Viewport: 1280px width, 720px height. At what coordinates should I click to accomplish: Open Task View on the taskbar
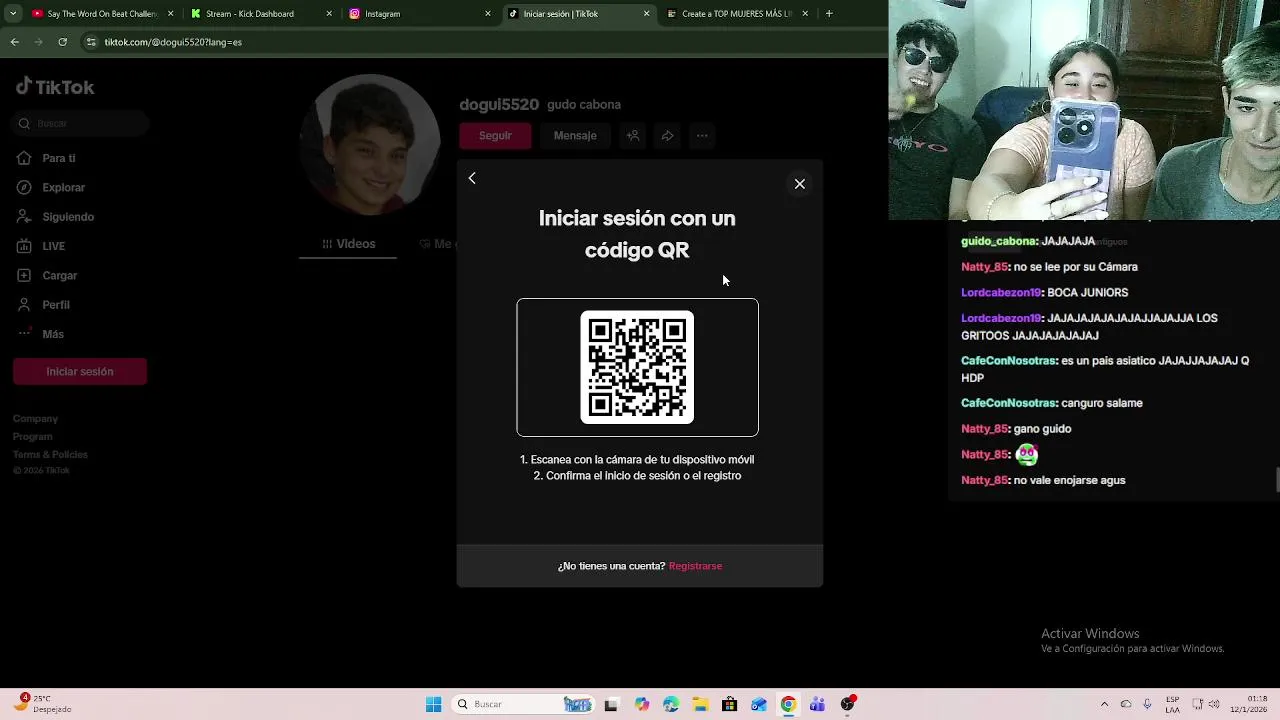point(611,704)
